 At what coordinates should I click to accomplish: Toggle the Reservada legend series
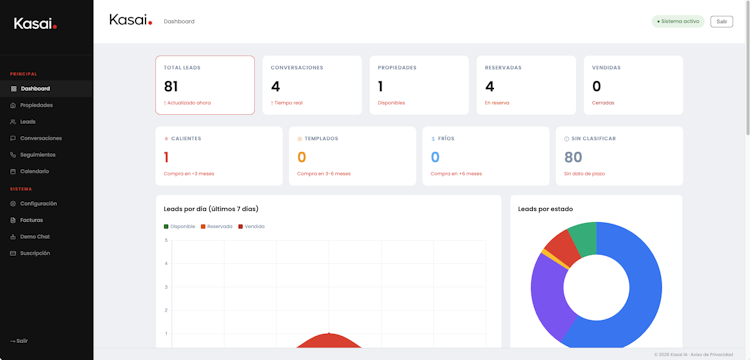click(x=217, y=227)
